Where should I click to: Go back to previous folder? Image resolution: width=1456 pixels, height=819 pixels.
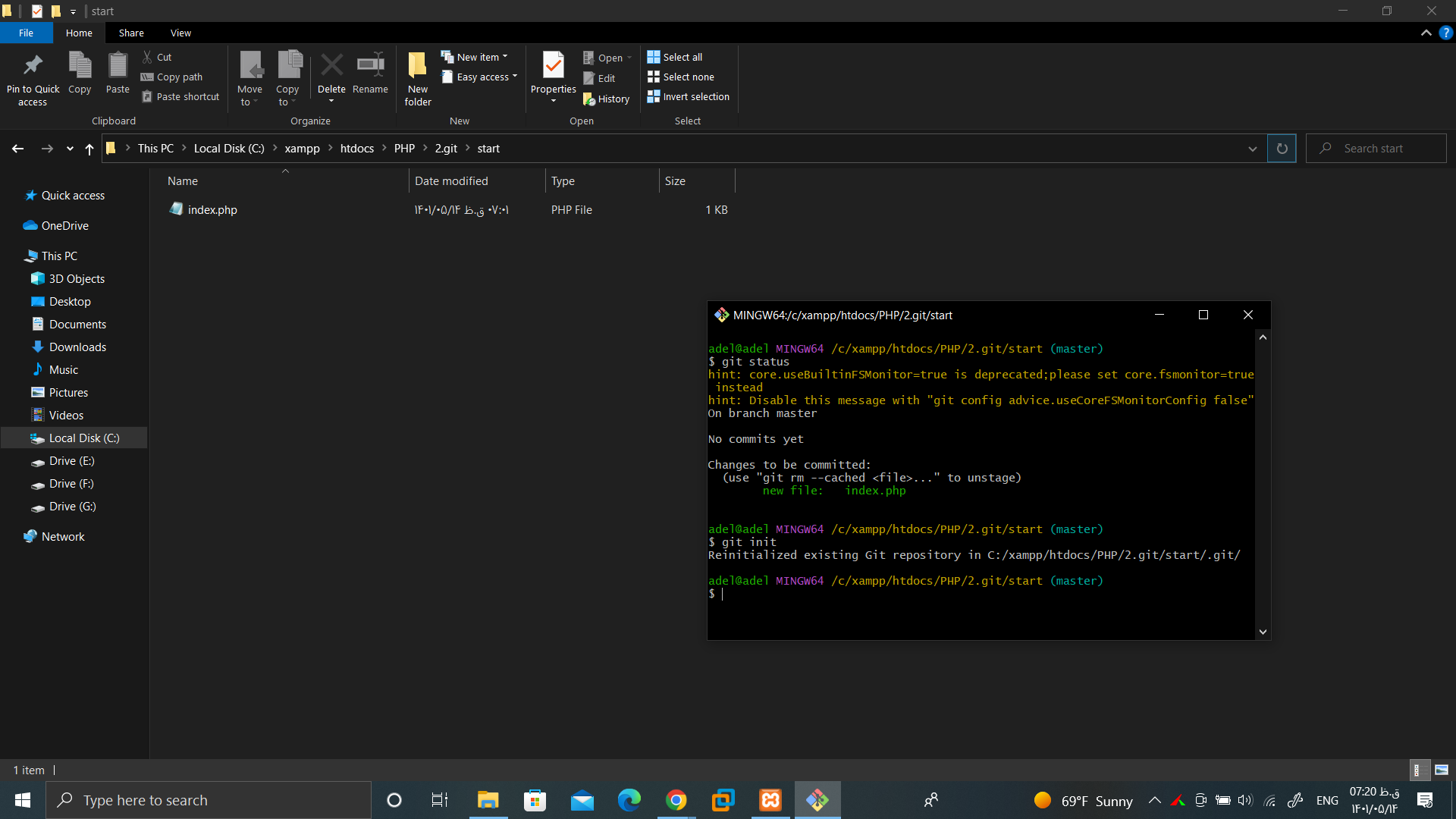[17, 149]
